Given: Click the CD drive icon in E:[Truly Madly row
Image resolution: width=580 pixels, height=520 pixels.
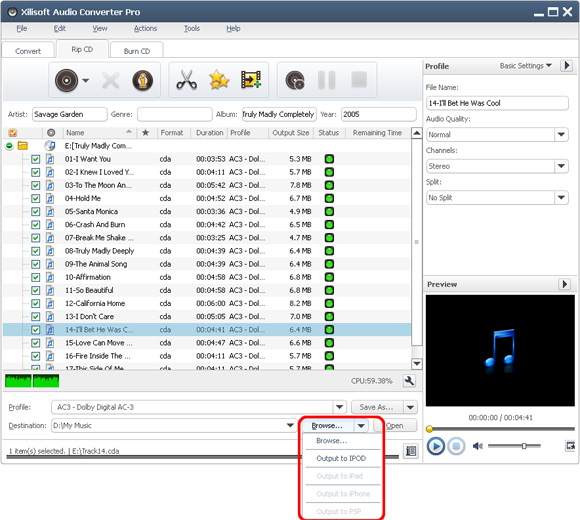Looking at the screenshot, I should point(50,146).
